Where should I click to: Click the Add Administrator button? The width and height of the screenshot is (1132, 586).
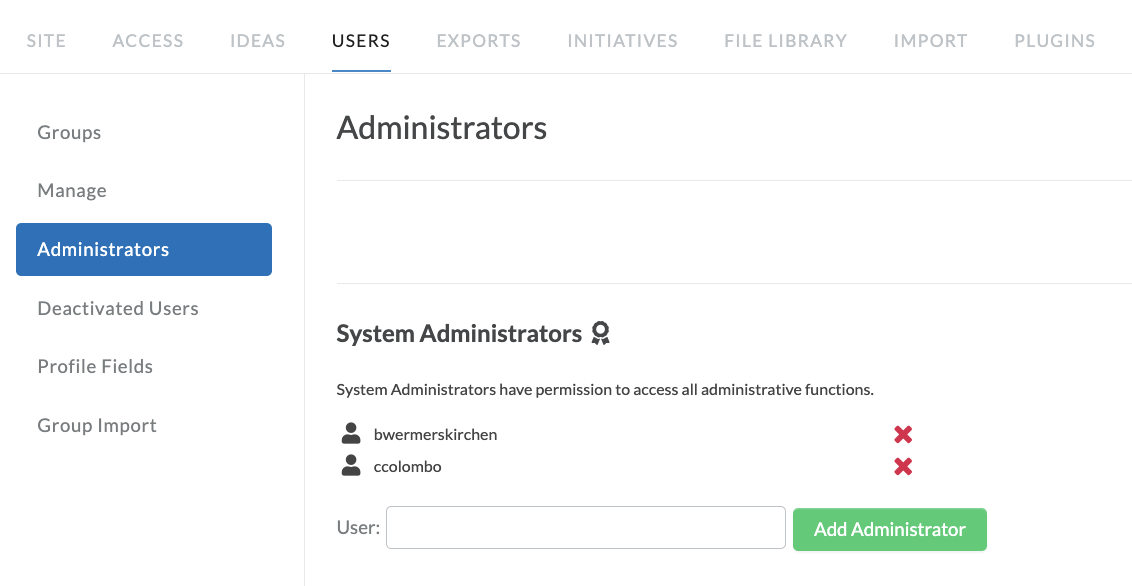pos(889,530)
